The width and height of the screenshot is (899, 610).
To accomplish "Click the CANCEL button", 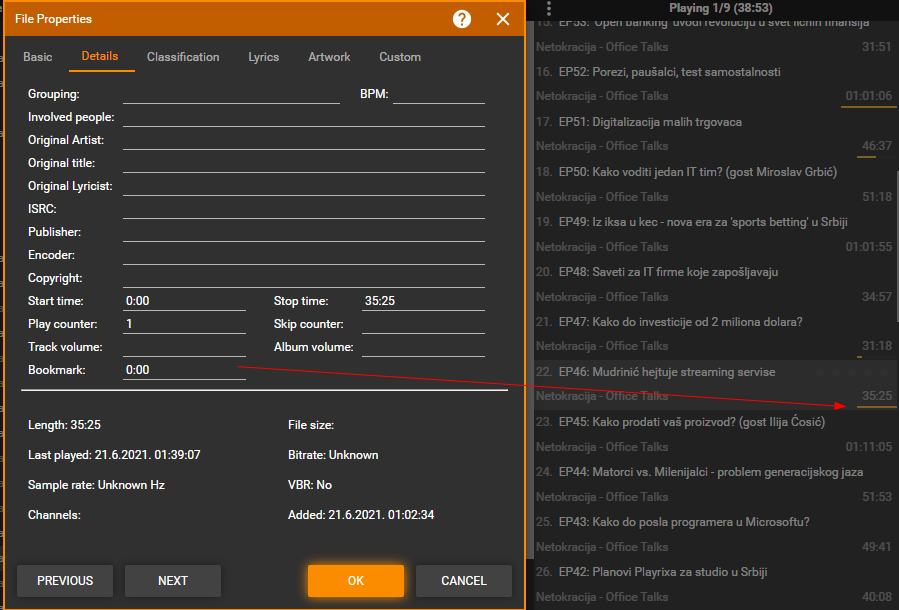I will click(x=463, y=581).
